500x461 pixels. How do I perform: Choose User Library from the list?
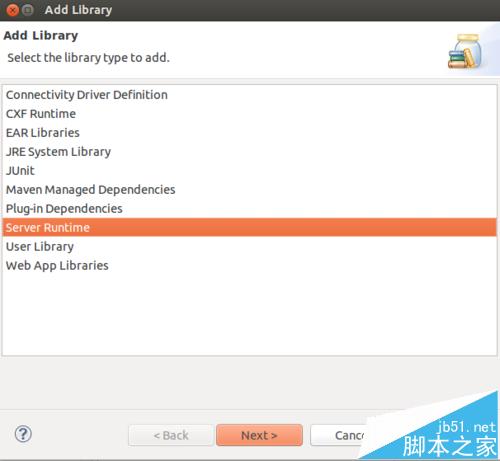pyautogui.click(x=249, y=247)
